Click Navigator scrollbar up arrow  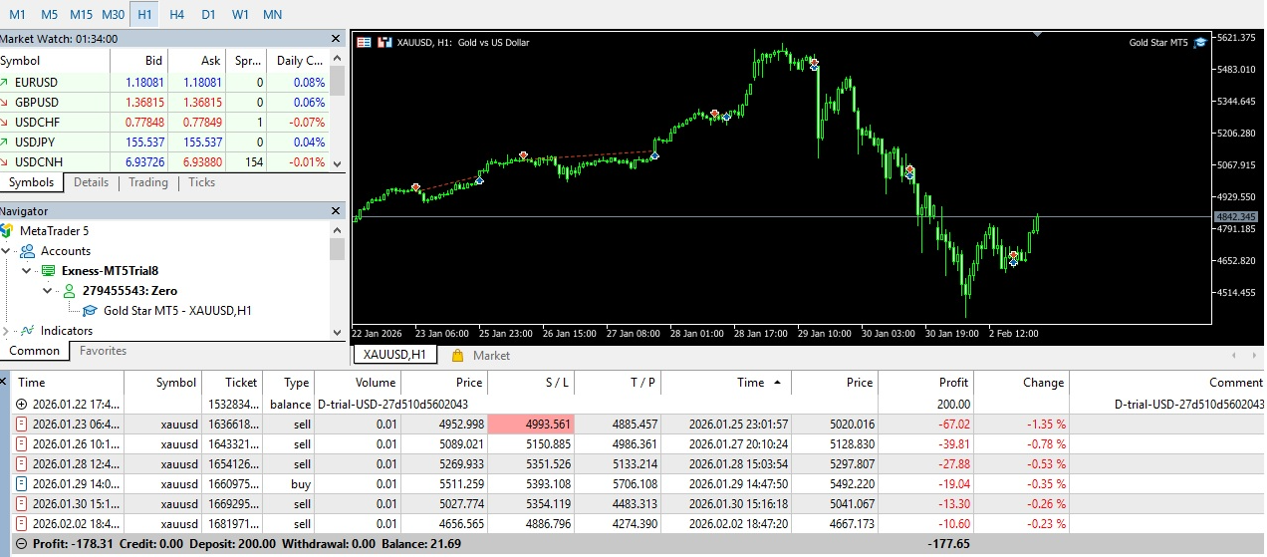(337, 229)
